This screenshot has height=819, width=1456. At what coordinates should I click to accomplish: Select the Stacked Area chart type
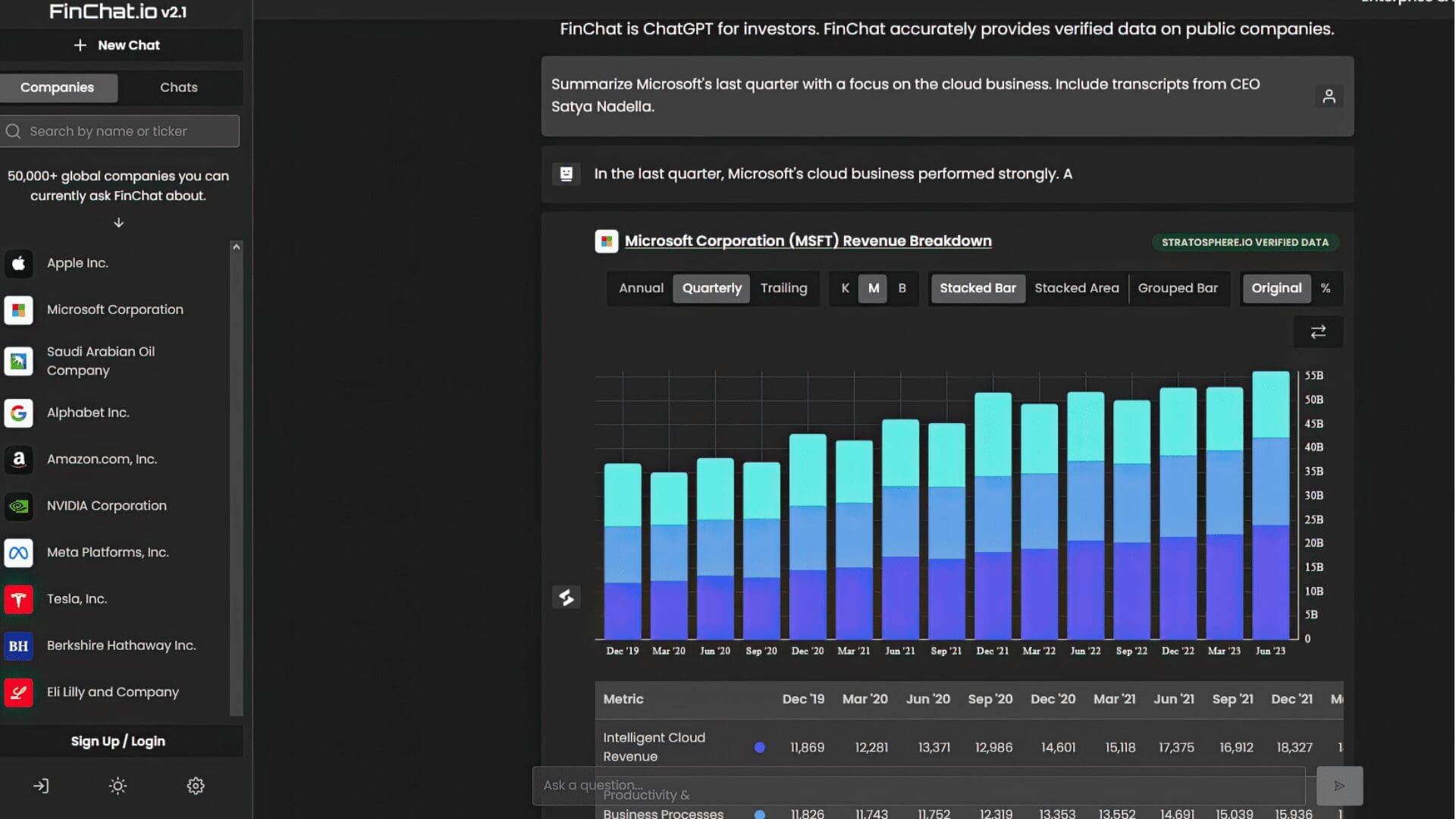(x=1076, y=288)
